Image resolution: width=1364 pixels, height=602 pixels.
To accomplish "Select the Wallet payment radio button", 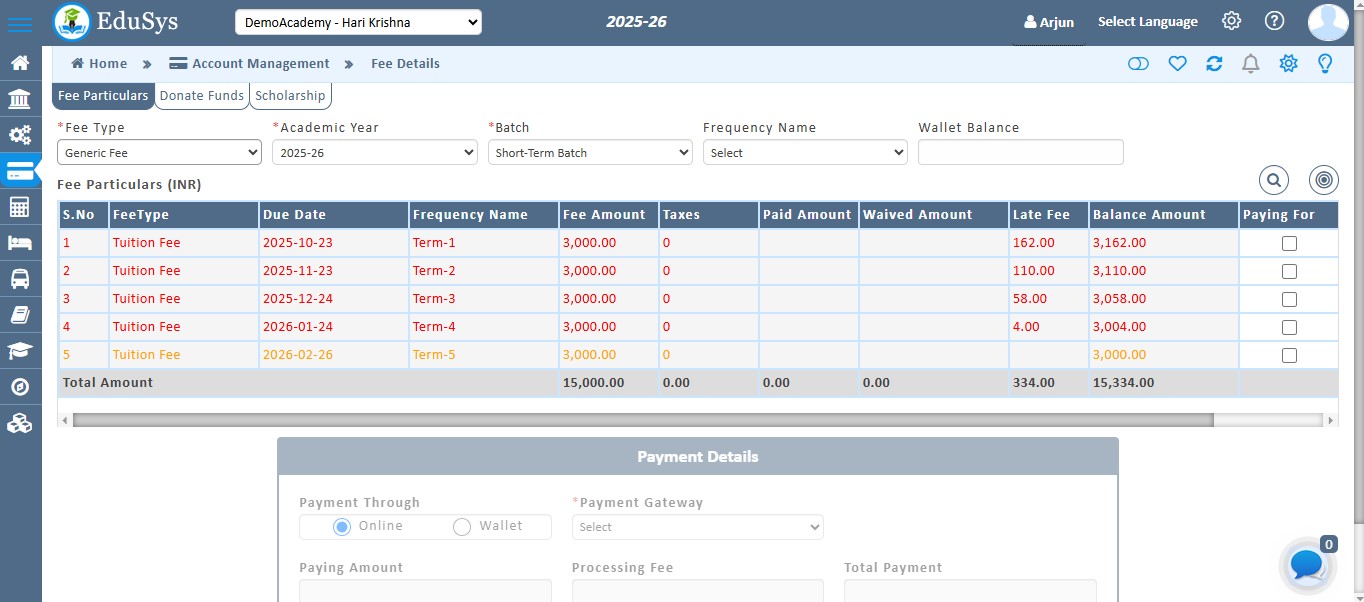I will click(462, 526).
